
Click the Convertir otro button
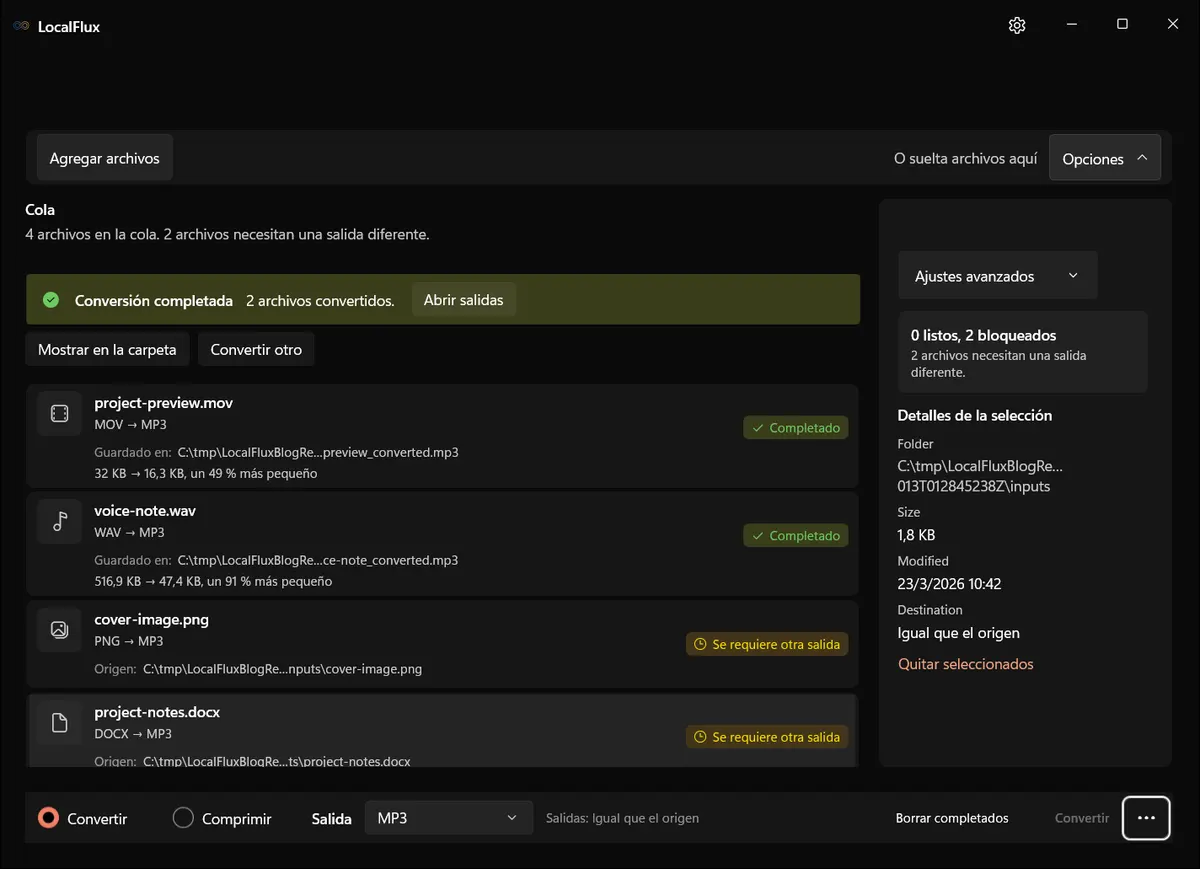[256, 350]
